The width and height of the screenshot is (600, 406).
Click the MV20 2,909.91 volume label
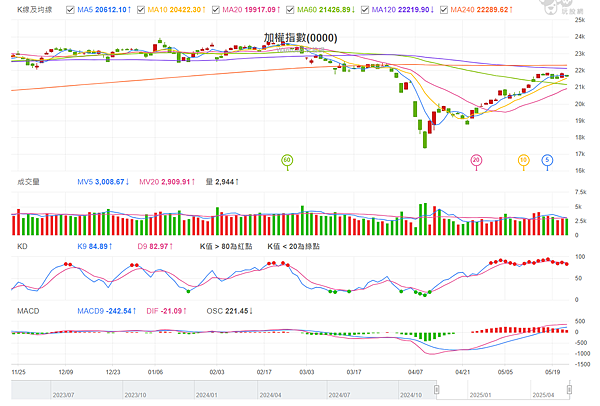pos(167,182)
